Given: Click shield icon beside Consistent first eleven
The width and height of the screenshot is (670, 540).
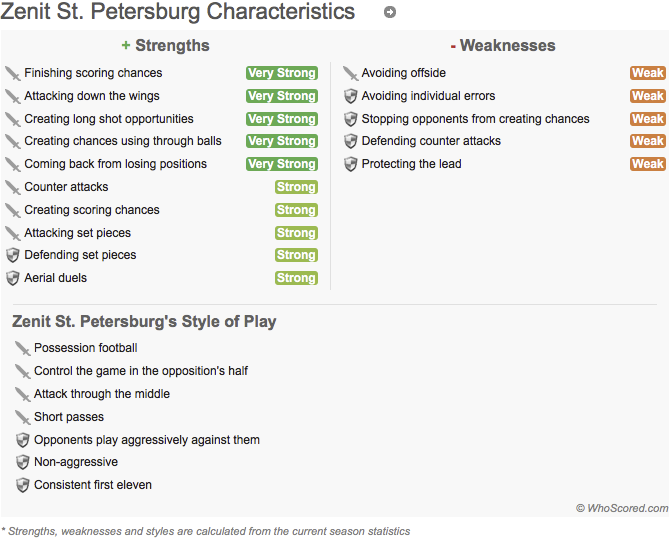Looking at the screenshot, I should [23, 486].
